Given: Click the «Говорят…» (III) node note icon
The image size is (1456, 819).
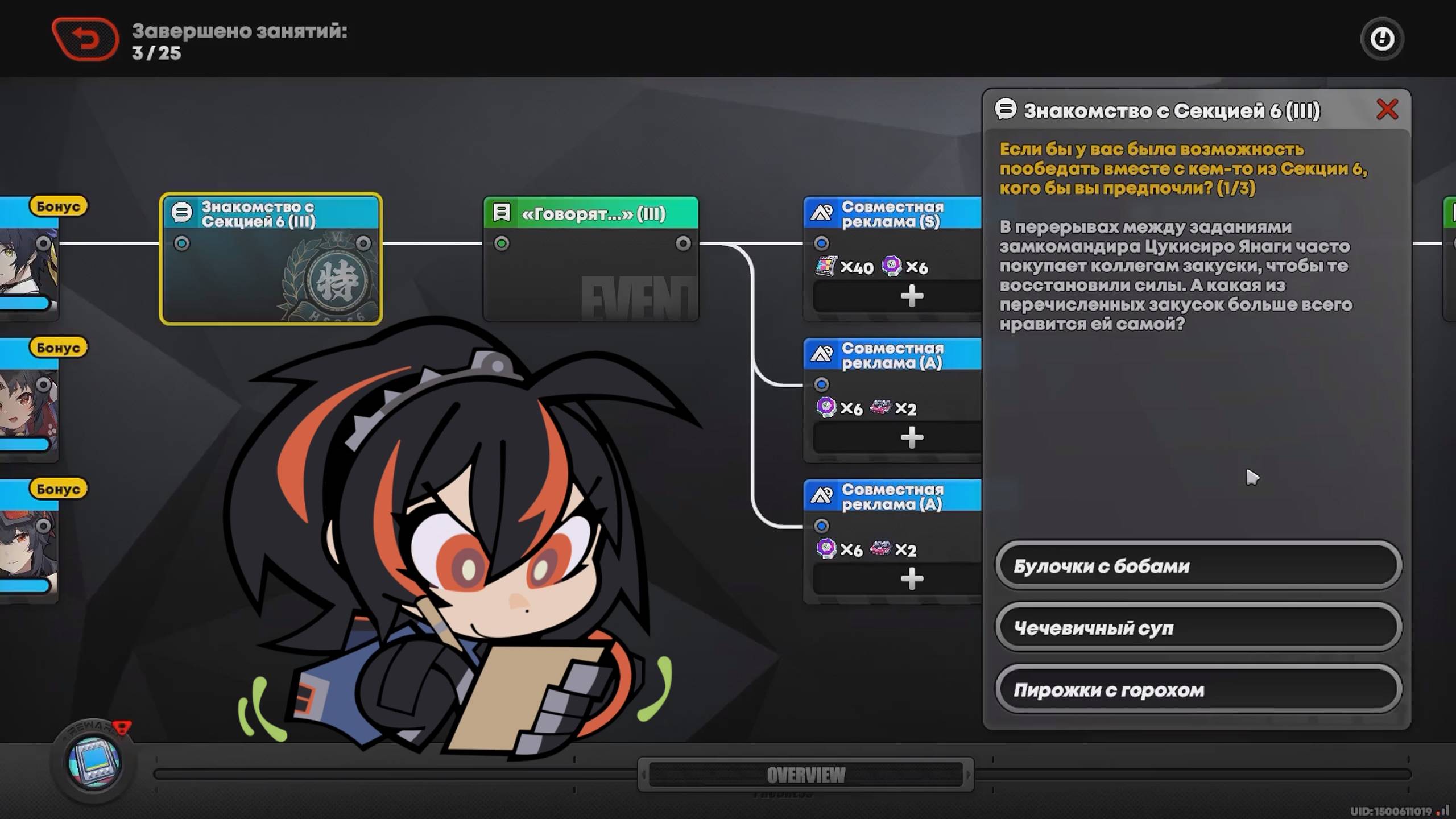Looking at the screenshot, I should tap(501, 213).
